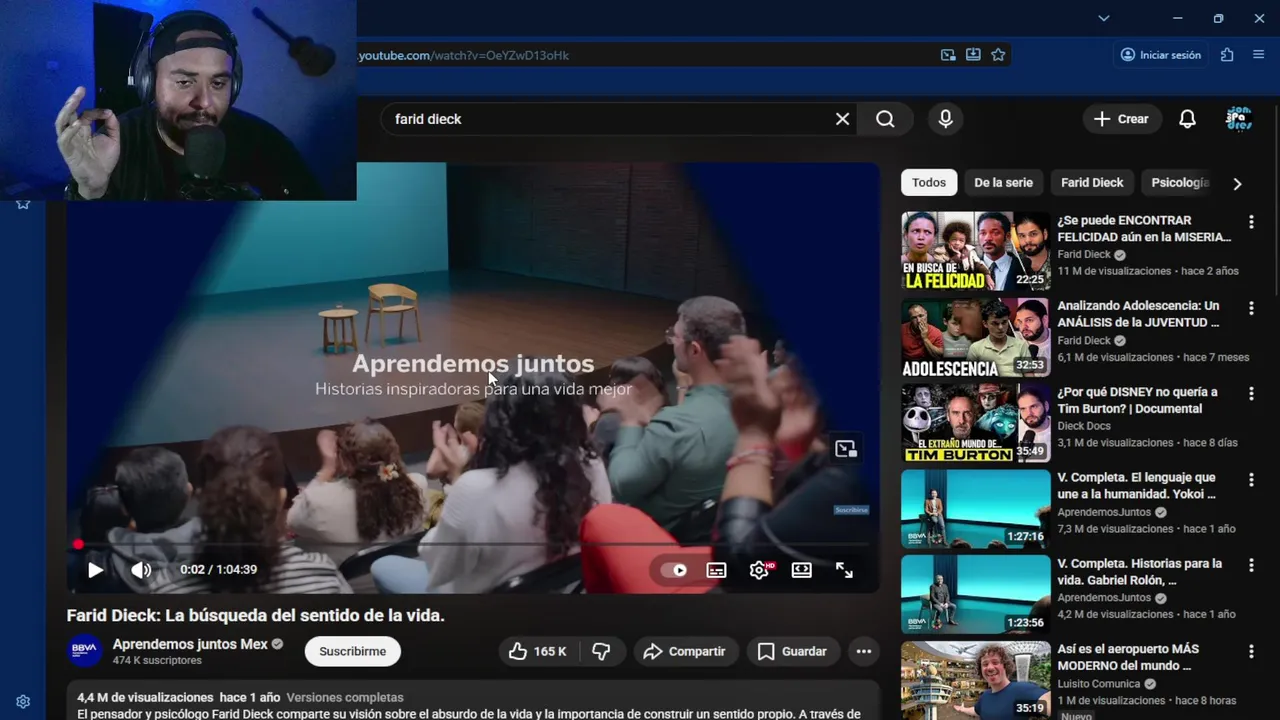Viewport: 1280px width, 720px height.
Task: Open the Crear menu
Action: click(1122, 119)
